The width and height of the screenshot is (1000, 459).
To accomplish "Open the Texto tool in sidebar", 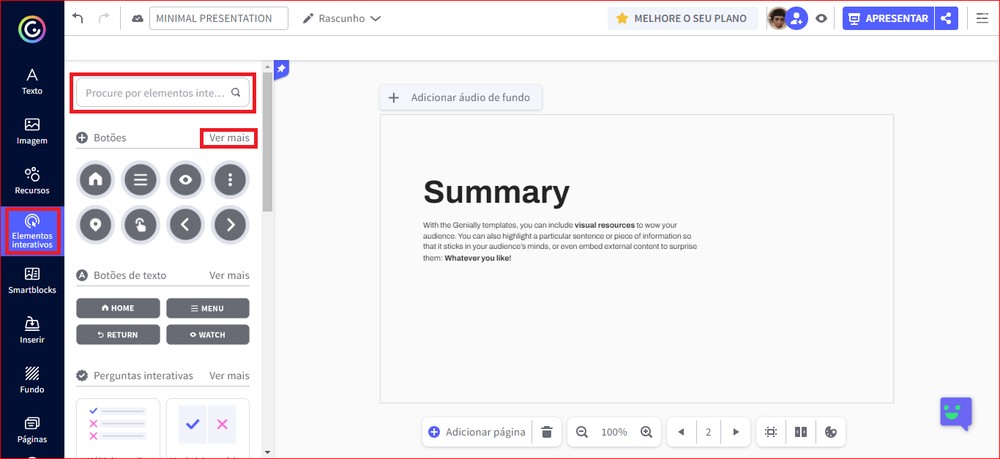I will 32,82.
